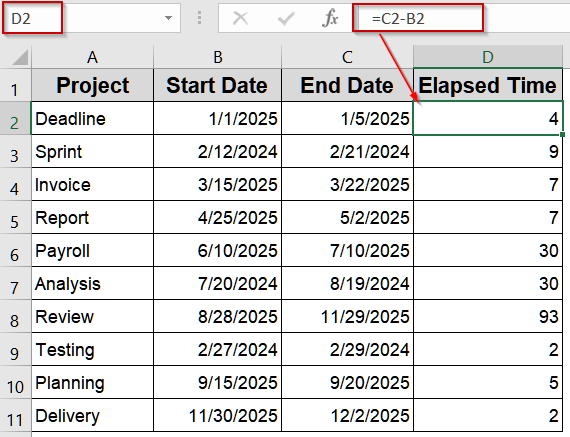Click the Project header cell
This screenshot has width=570, height=437.
coord(92,85)
